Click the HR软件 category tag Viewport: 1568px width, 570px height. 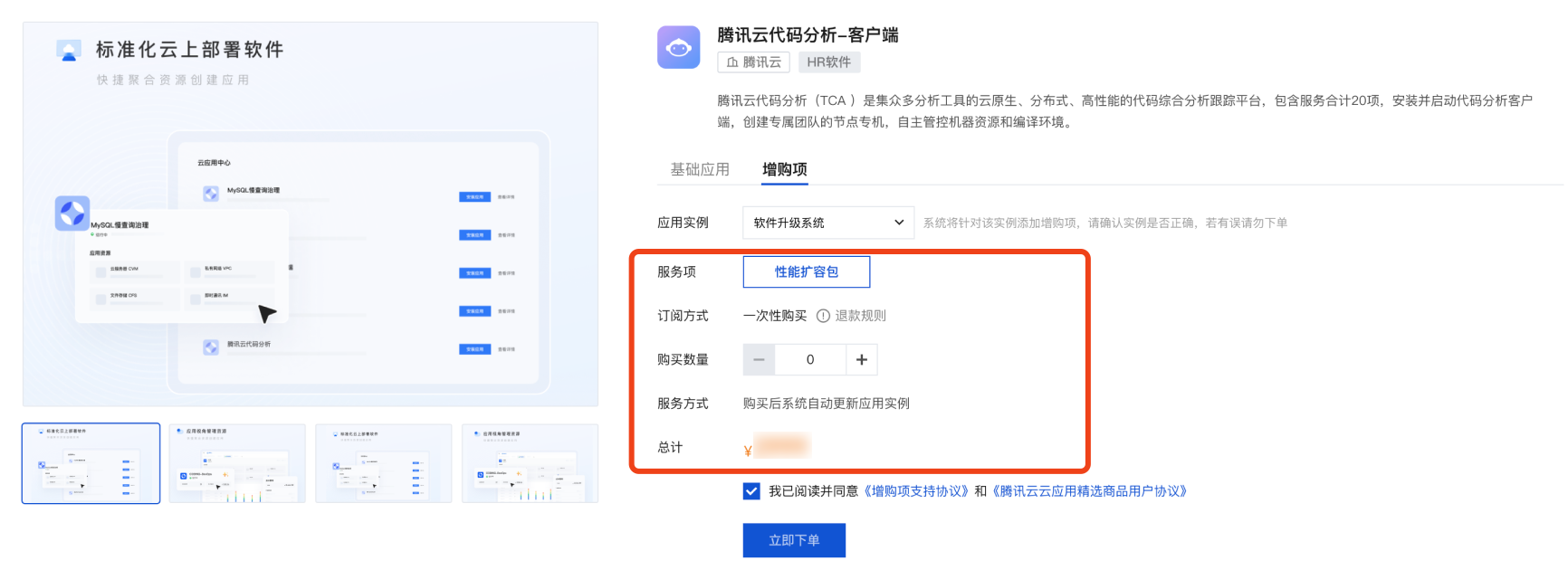coord(829,62)
